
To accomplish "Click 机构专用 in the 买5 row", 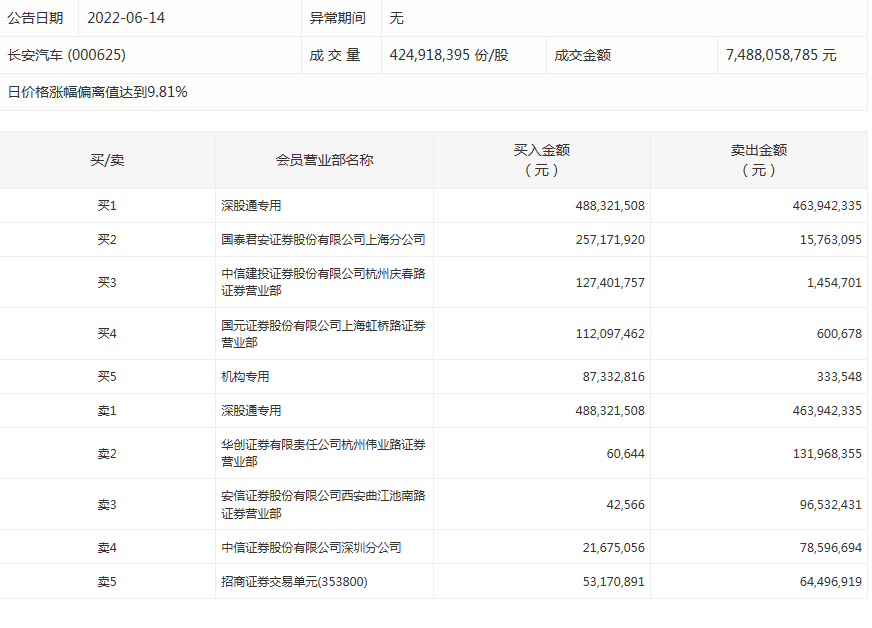I will point(245,377).
